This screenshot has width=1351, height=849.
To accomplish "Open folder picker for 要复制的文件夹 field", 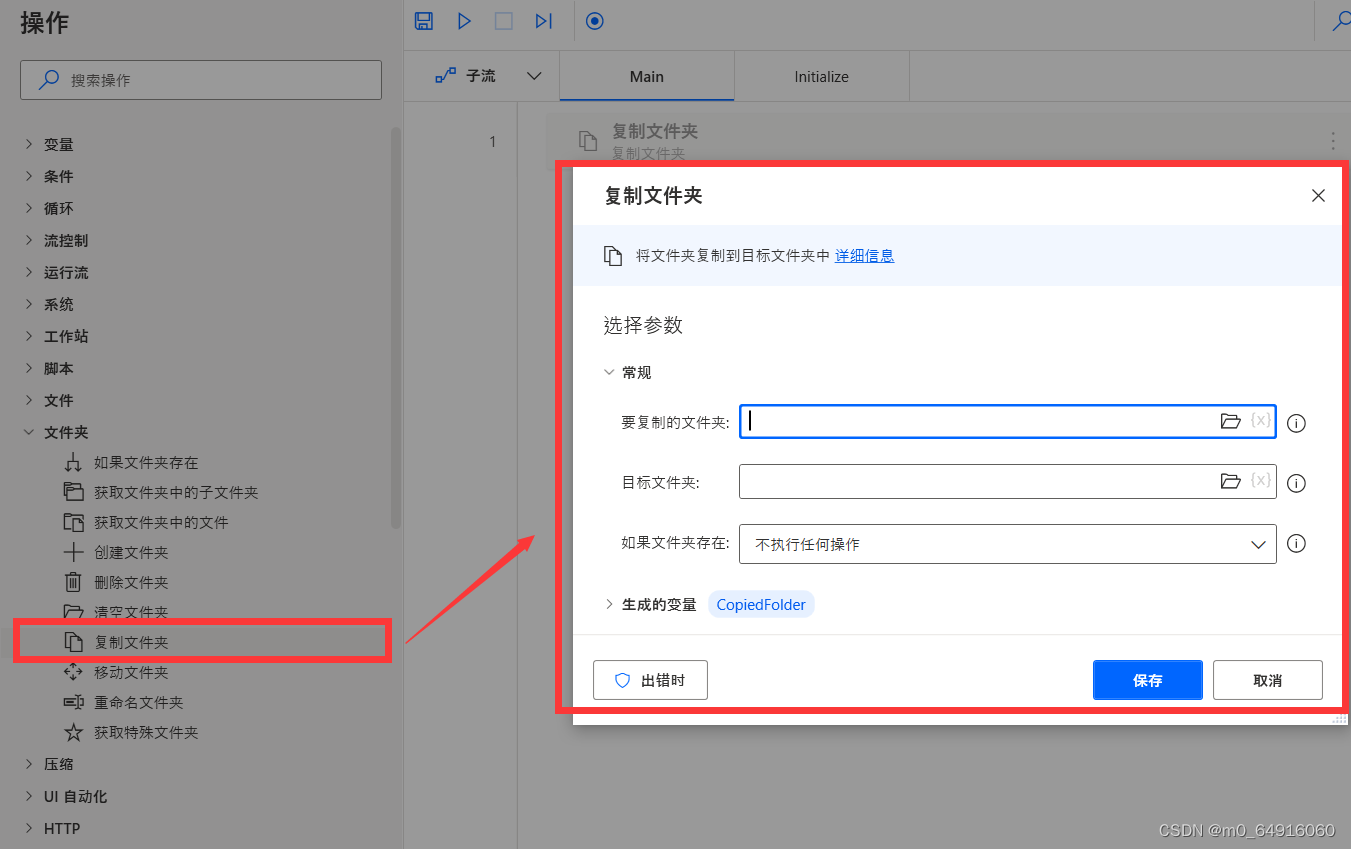I will (x=1231, y=421).
